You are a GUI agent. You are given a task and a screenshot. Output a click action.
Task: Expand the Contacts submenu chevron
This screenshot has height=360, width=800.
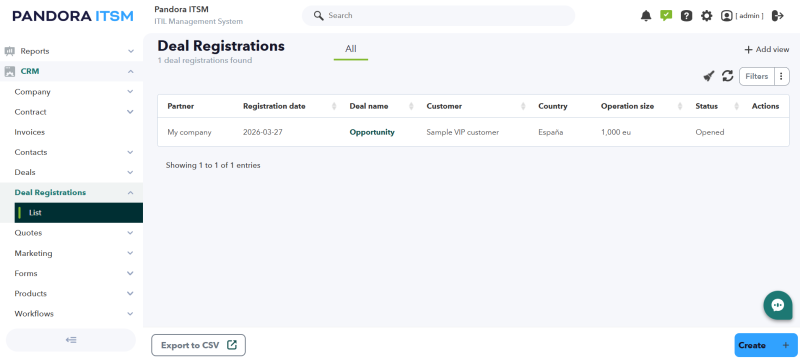click(131, 152)
